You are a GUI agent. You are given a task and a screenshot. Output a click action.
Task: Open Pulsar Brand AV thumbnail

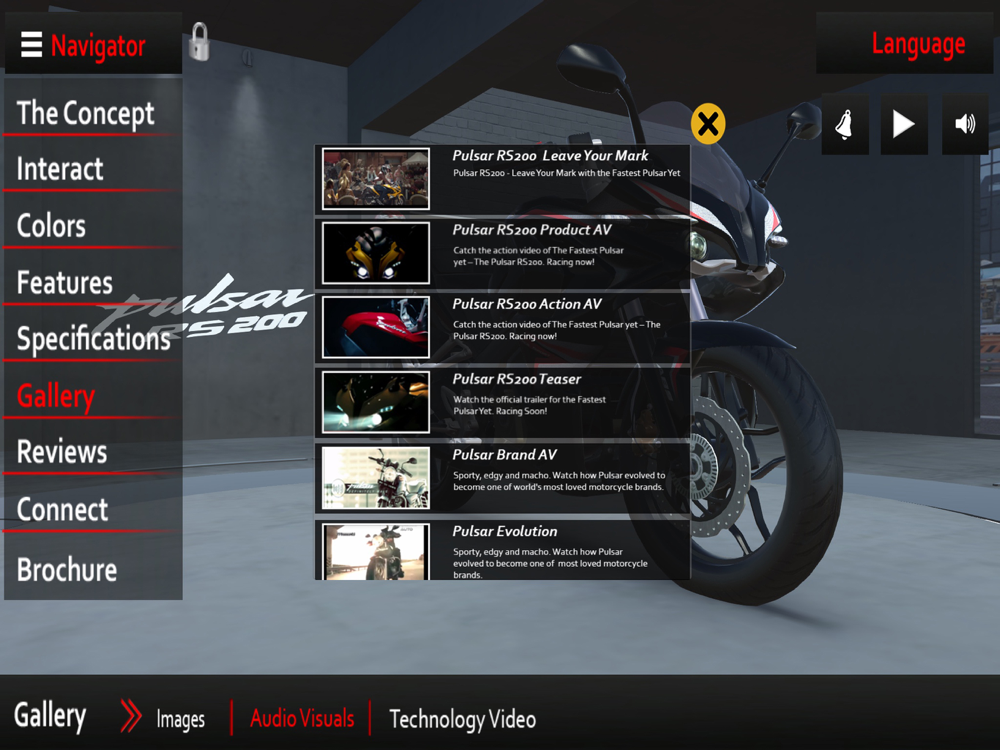[376, 478]
